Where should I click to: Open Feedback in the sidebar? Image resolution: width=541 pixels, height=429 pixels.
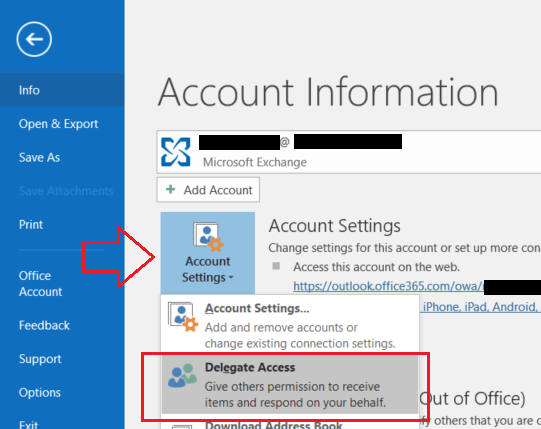tap(44, 325)
